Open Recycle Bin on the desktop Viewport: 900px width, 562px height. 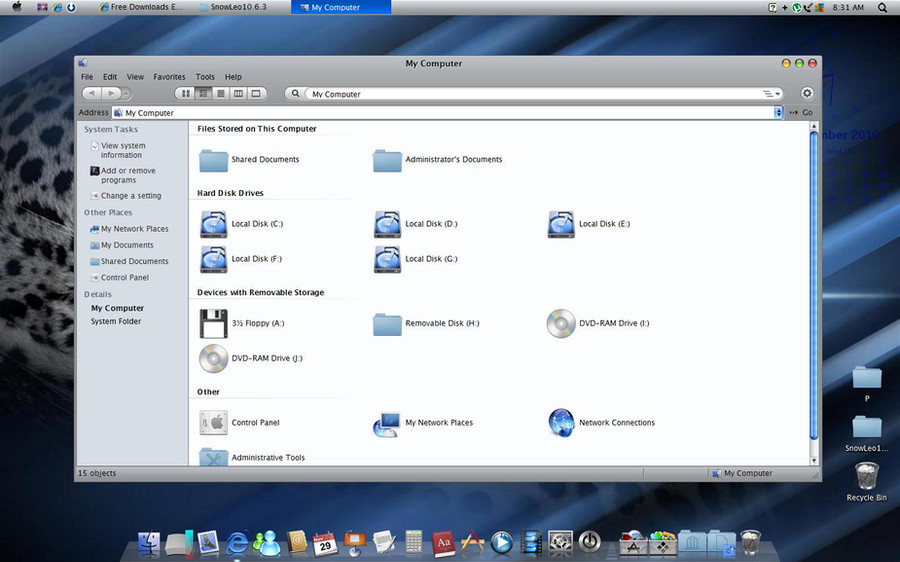tap(867, 476)
